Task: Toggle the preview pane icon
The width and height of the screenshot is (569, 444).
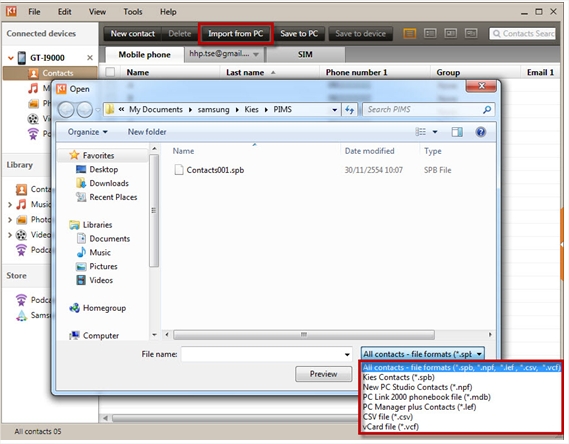Action: pos(457,132)
